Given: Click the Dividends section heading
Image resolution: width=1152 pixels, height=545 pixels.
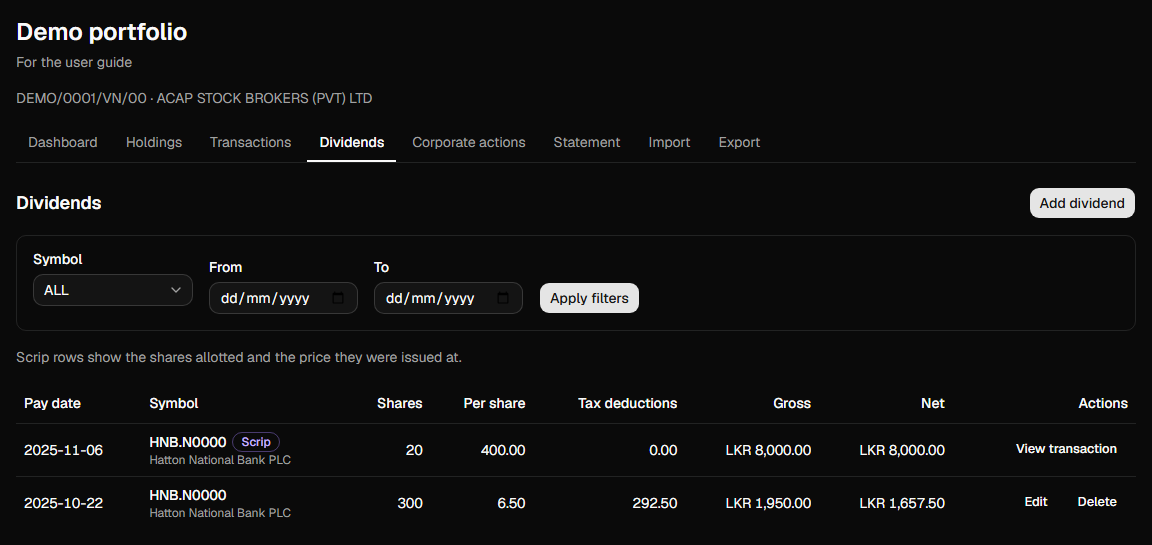Looking at the screenshot, I should pos(59,203).
